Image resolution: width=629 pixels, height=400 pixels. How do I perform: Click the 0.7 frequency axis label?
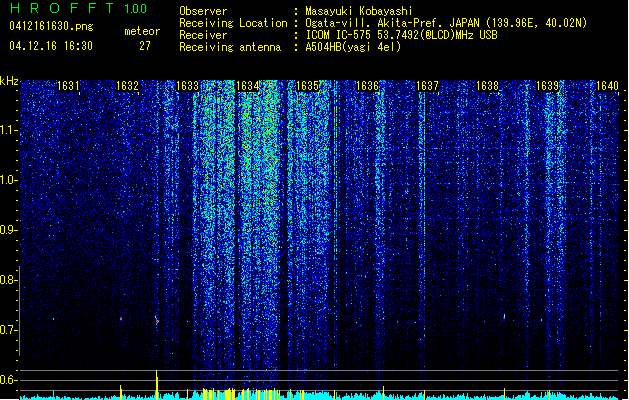[x=8, y=330]
